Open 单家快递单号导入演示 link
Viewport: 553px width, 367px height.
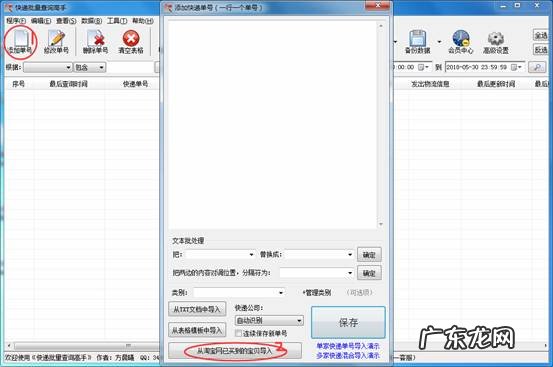[x=348, y=346]
